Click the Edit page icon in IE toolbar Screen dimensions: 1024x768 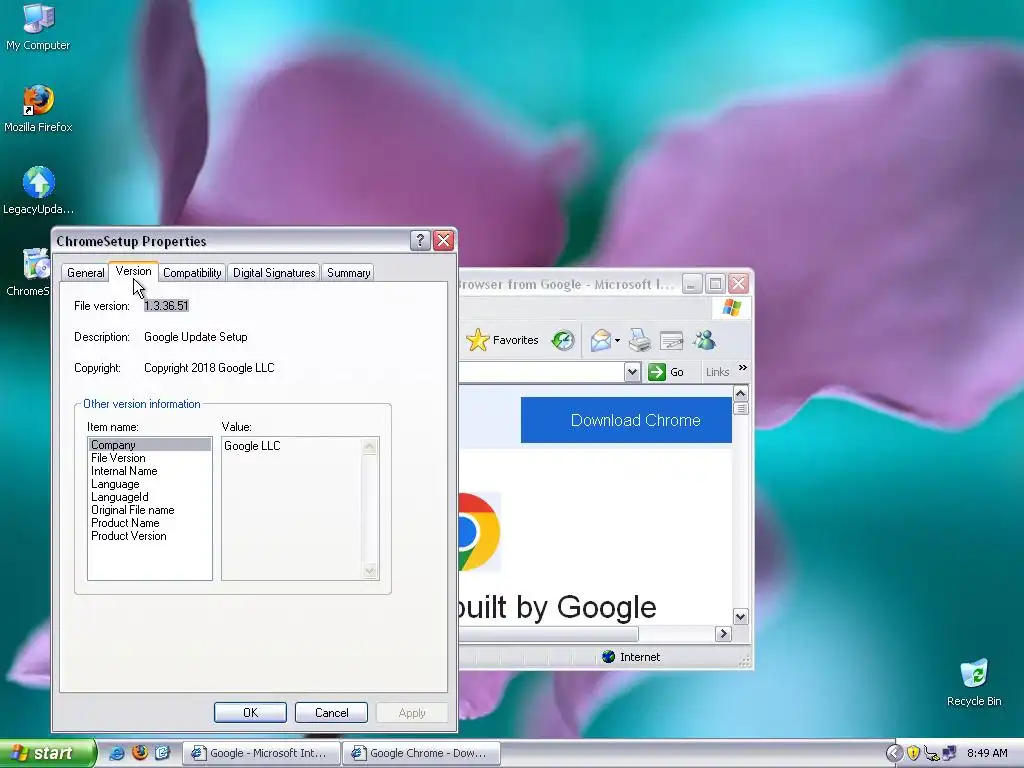point(671,340)
